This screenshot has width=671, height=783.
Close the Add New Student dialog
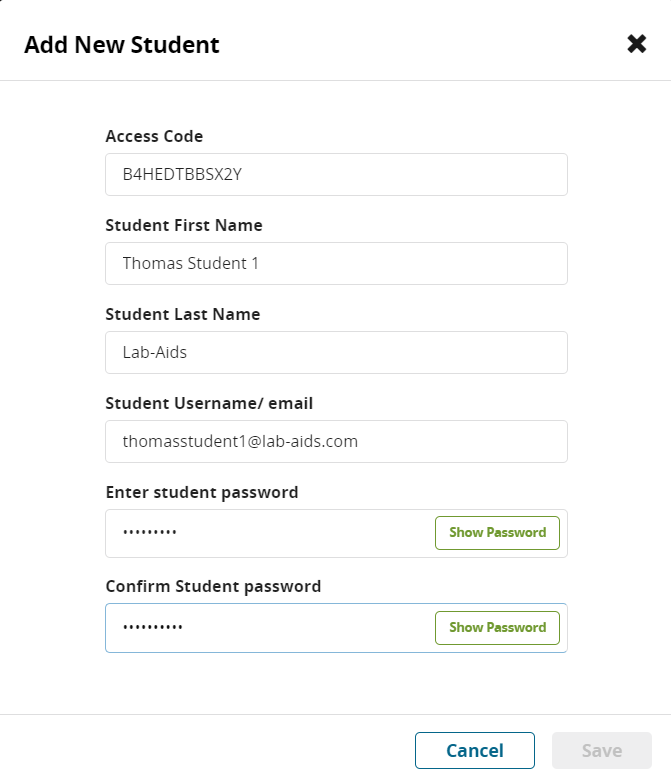pyautogui.click(x=637, y=44)
